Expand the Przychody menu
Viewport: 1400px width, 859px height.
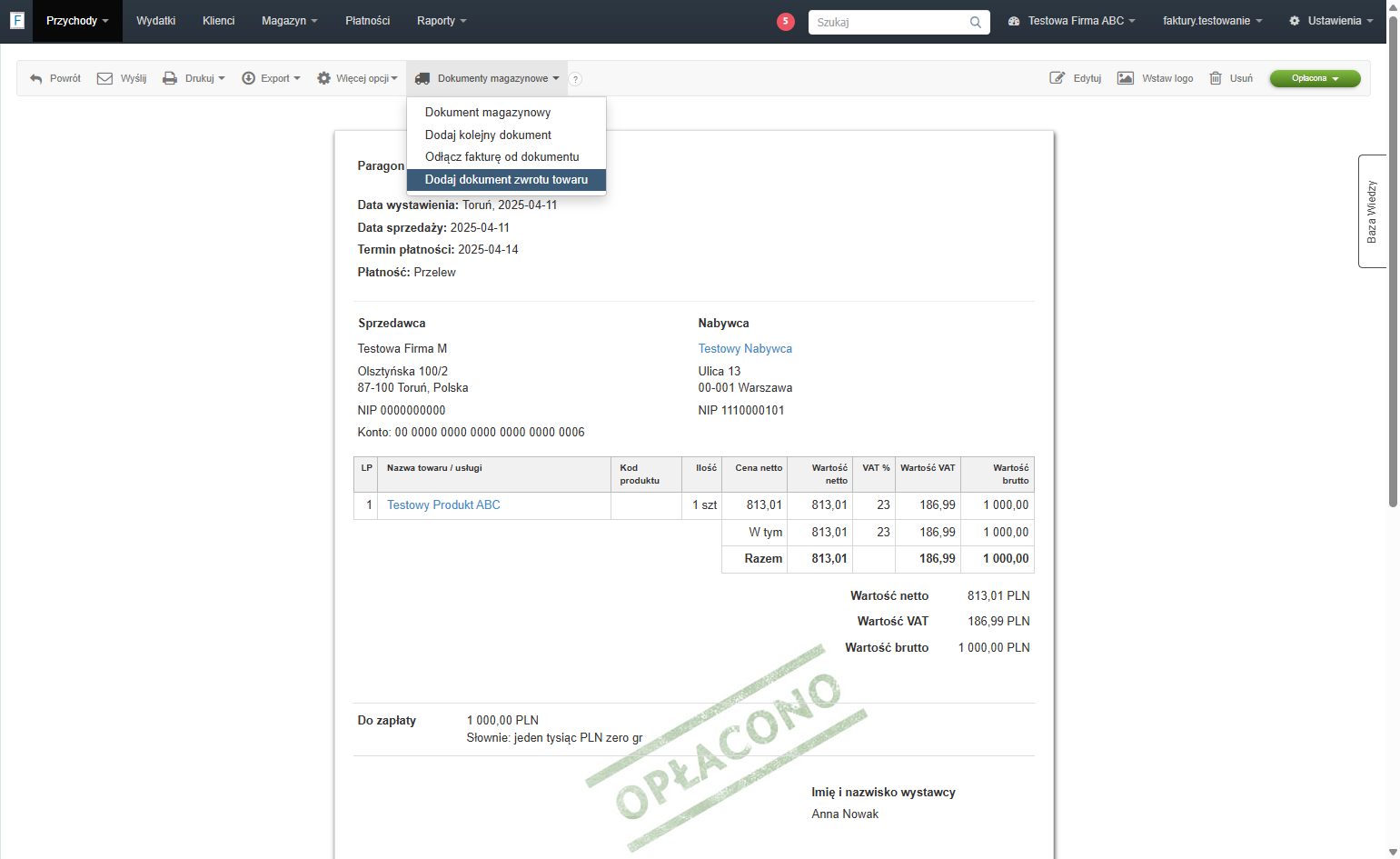pos(77,21)
